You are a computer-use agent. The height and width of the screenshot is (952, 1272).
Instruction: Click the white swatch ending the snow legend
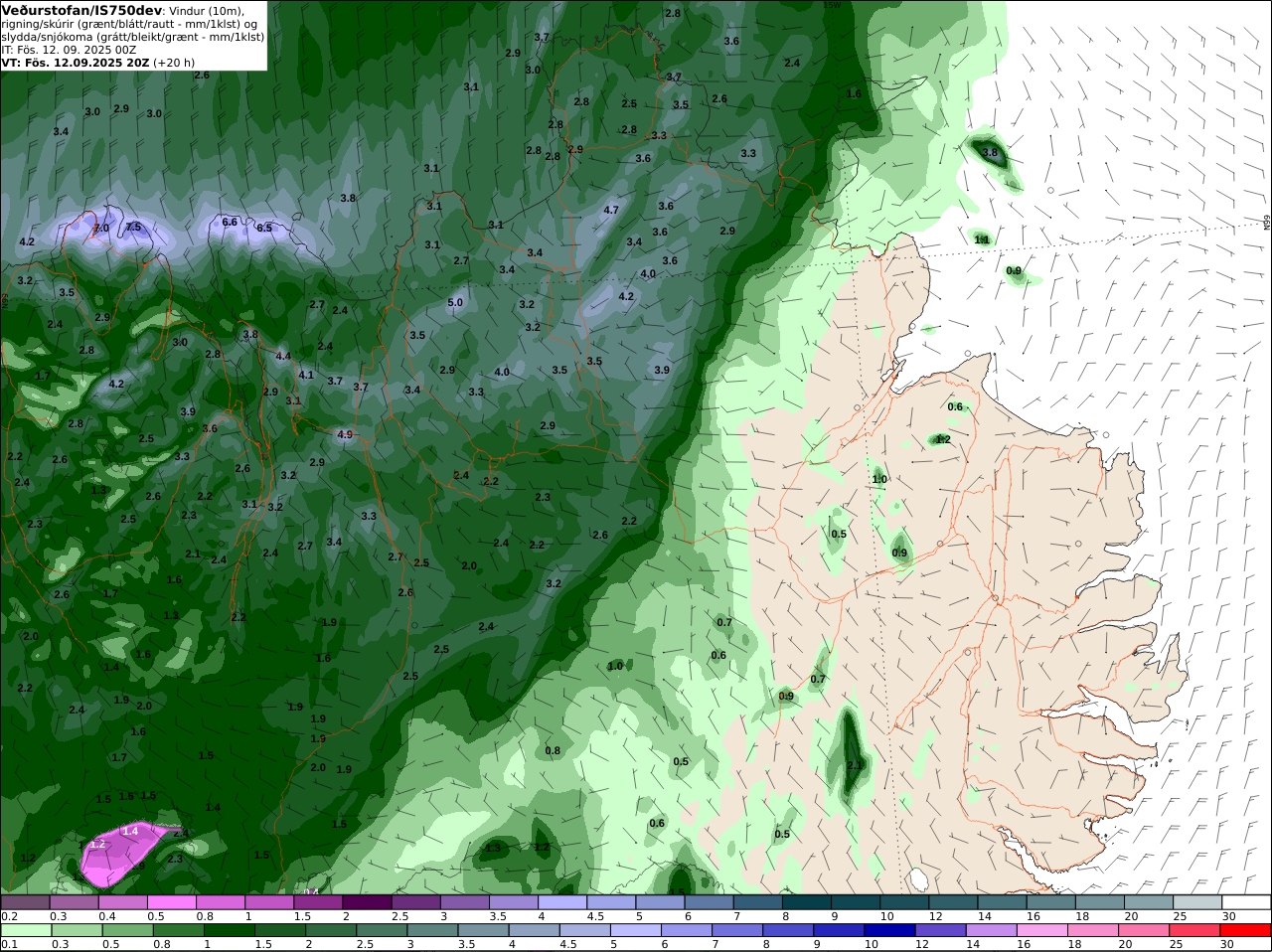[1247, 902]
